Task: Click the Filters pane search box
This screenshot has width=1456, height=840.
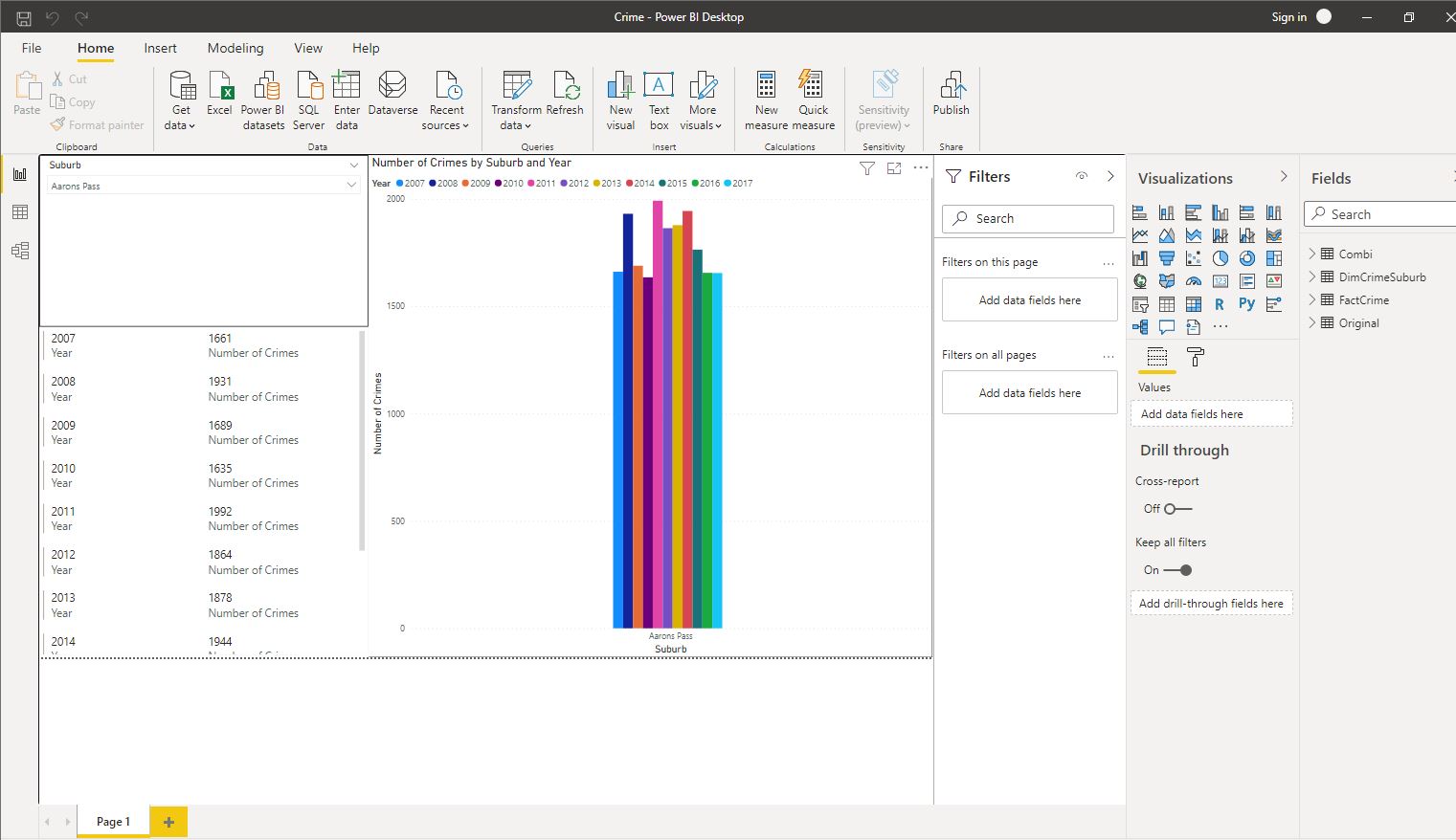Action: tap(1028, 218)
